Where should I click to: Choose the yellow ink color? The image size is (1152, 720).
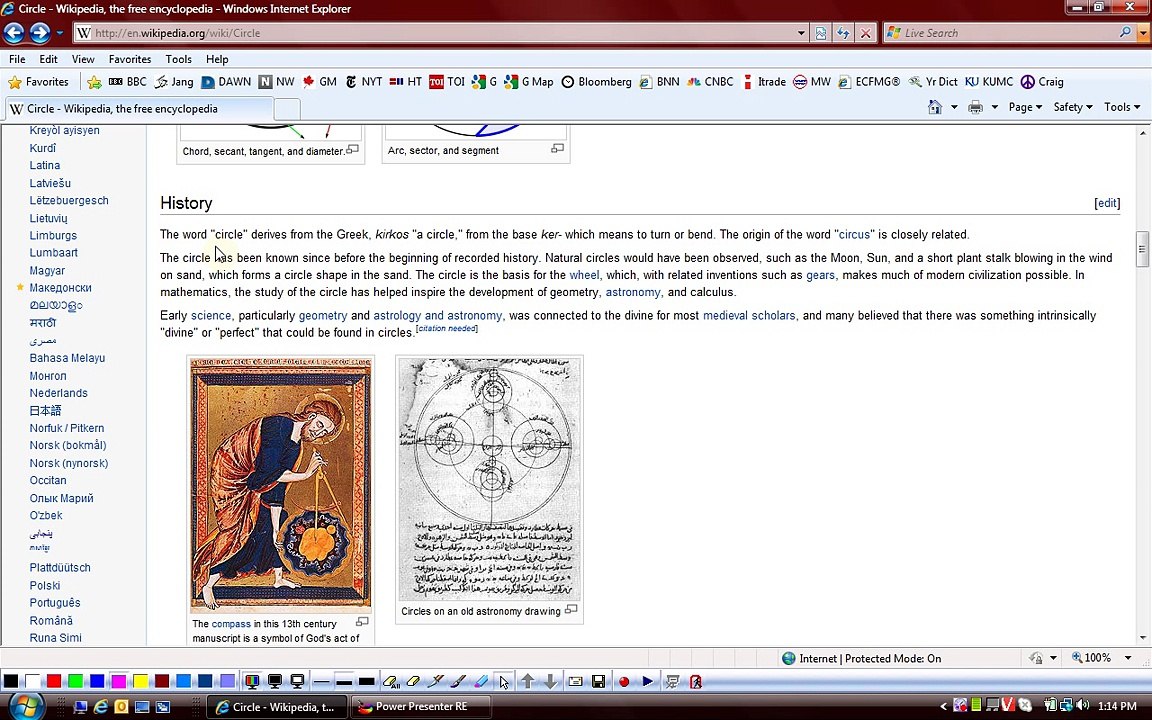click(140, 681)
